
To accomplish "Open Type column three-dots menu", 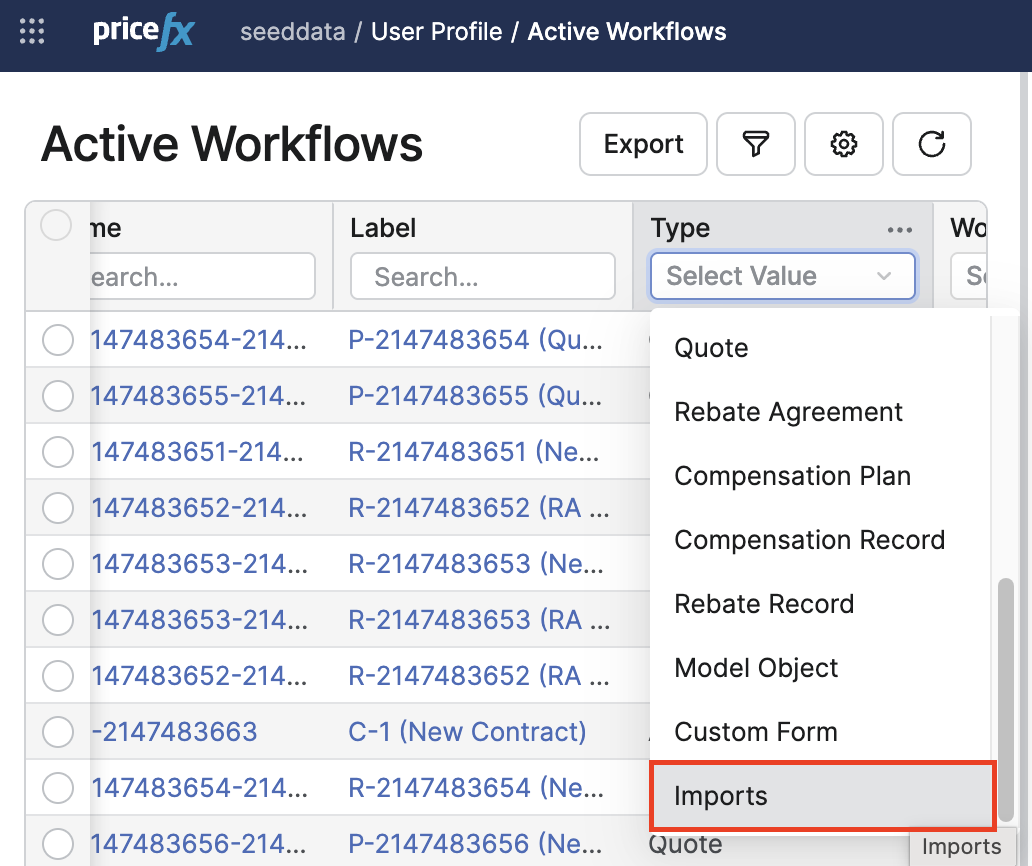I will pyautogui.click(x=900, y=230).
